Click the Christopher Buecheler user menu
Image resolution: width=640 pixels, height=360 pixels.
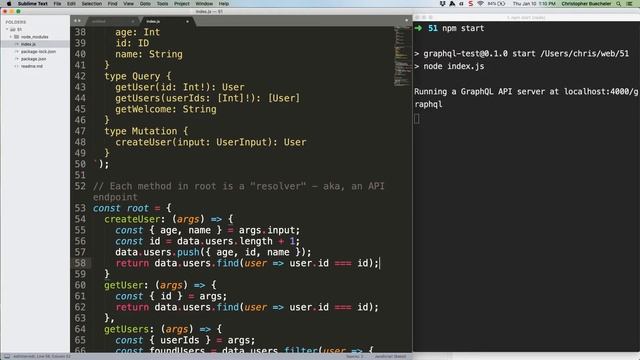(586, 4)
